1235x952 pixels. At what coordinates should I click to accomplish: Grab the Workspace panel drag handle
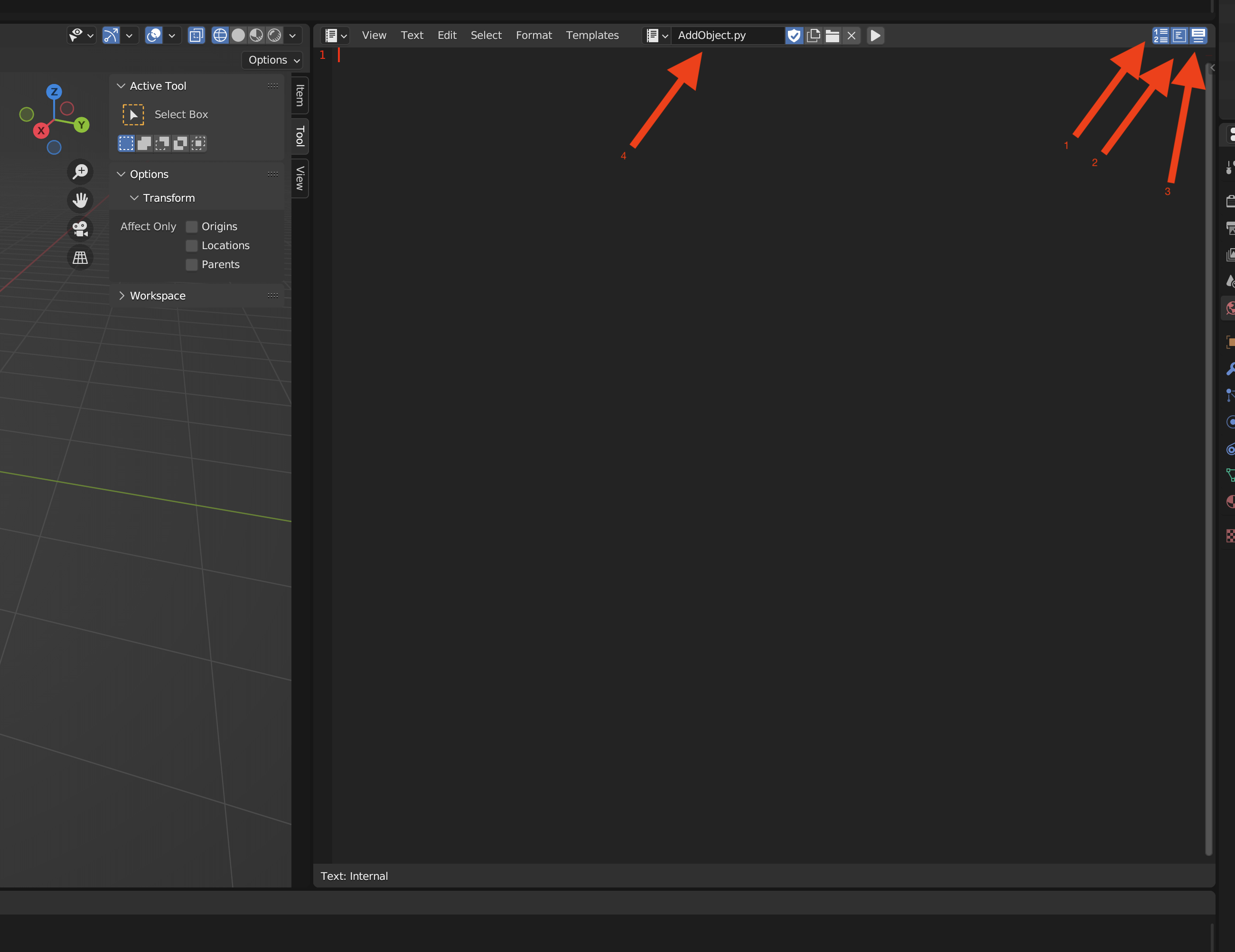(x=272, y=296)
